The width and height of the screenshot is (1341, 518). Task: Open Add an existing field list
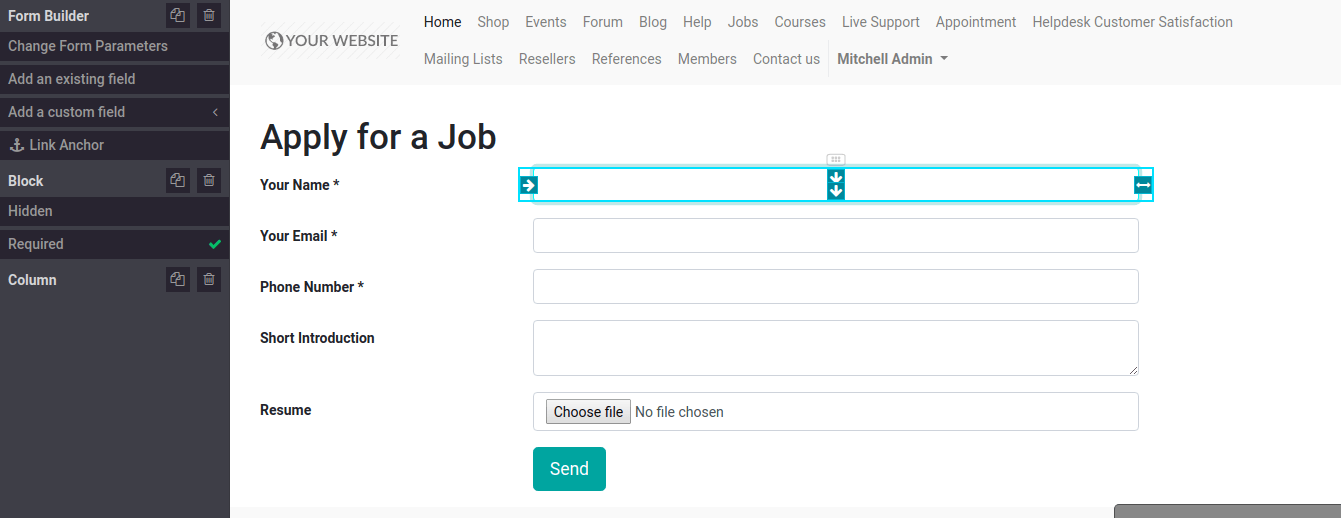pos(115,79)
